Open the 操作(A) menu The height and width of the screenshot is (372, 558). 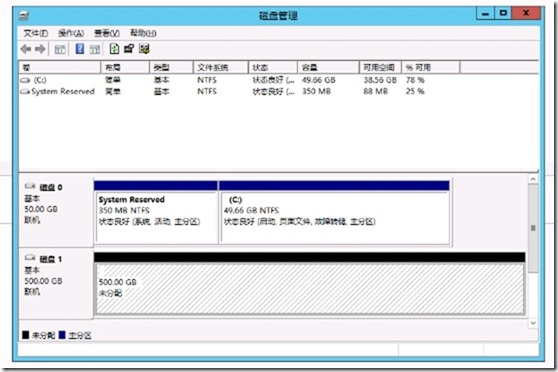pos(71,33)
